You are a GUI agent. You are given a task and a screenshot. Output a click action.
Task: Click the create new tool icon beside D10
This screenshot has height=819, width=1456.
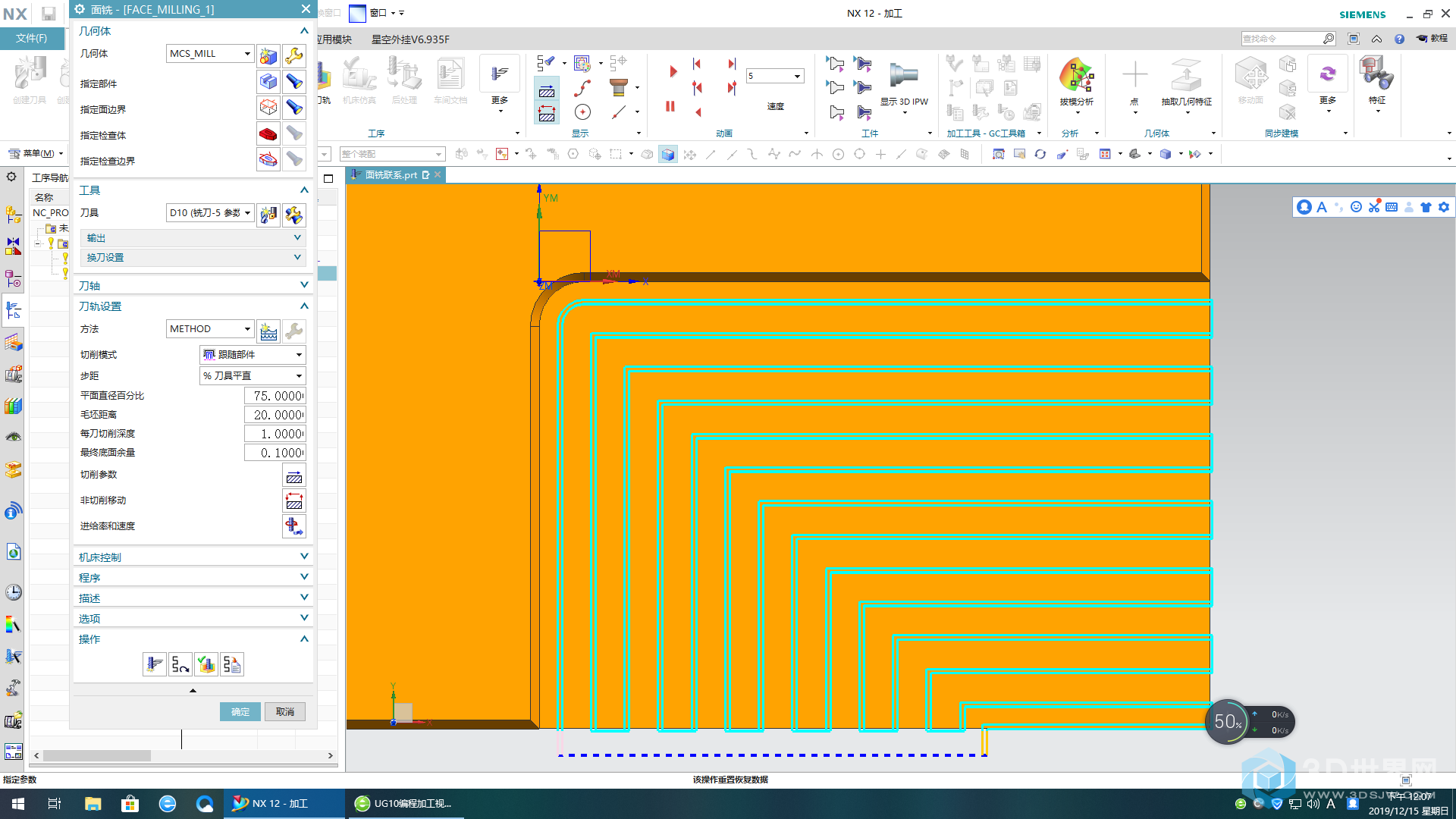(268, 215)
